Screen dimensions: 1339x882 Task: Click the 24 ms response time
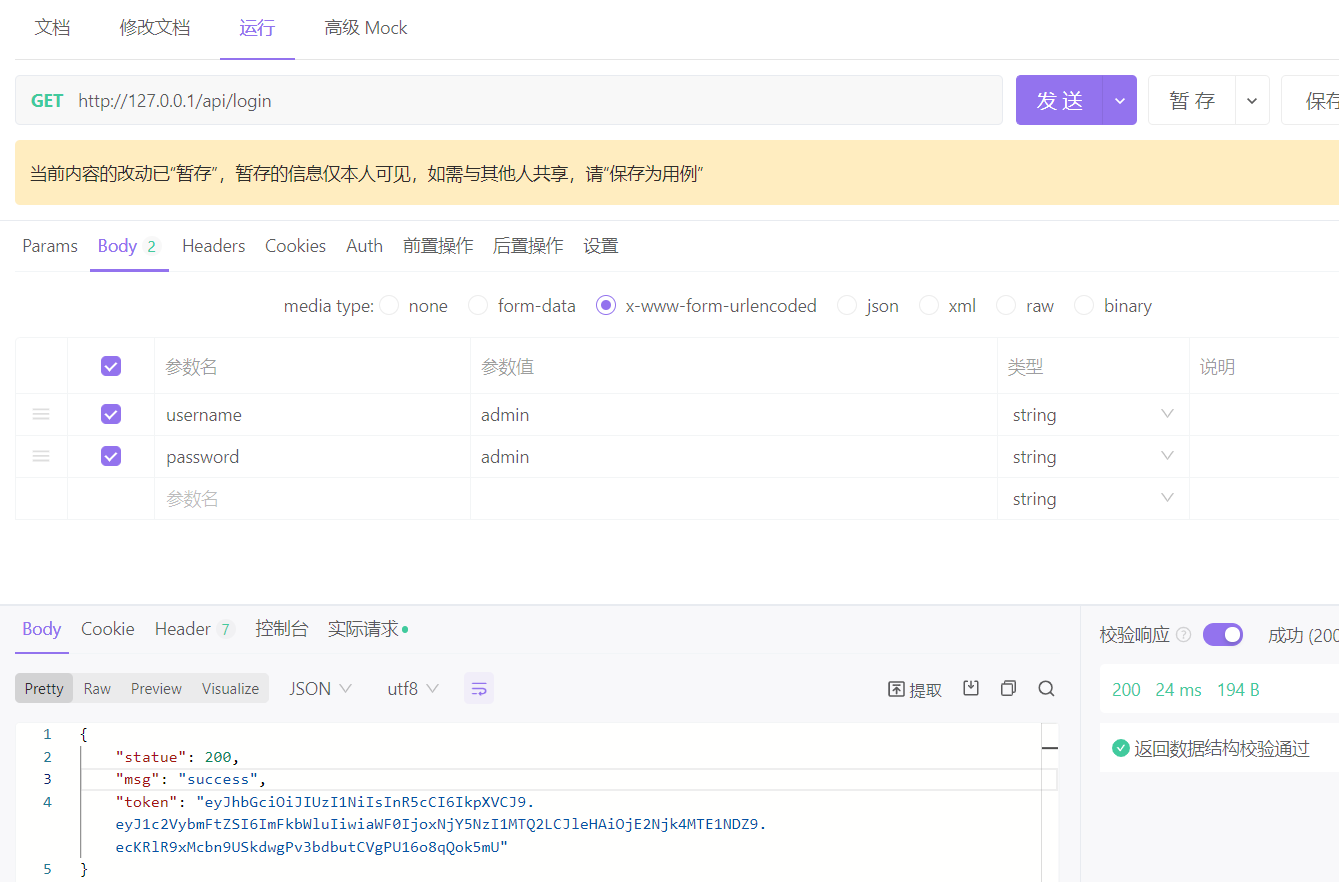point(1179,690)
